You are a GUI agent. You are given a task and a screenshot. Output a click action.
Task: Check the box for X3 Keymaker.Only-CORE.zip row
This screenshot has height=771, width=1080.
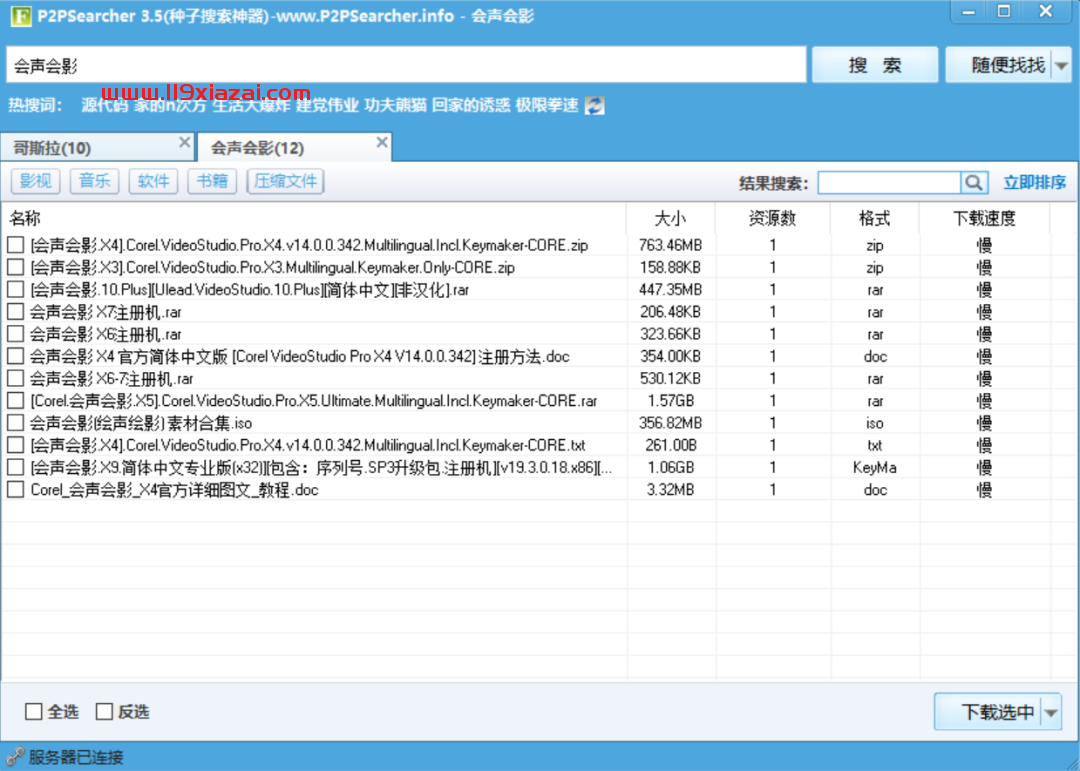16,267
